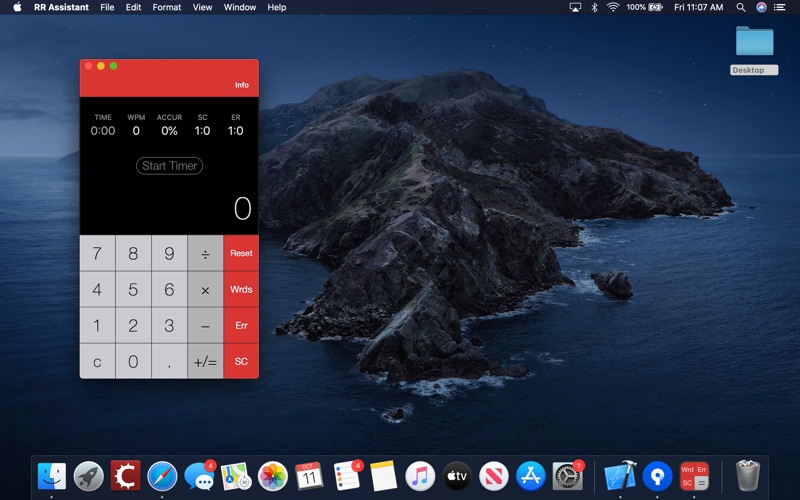Screen dimensions: 800x500
Task: Click the red SC key
Action: [241, 361]
